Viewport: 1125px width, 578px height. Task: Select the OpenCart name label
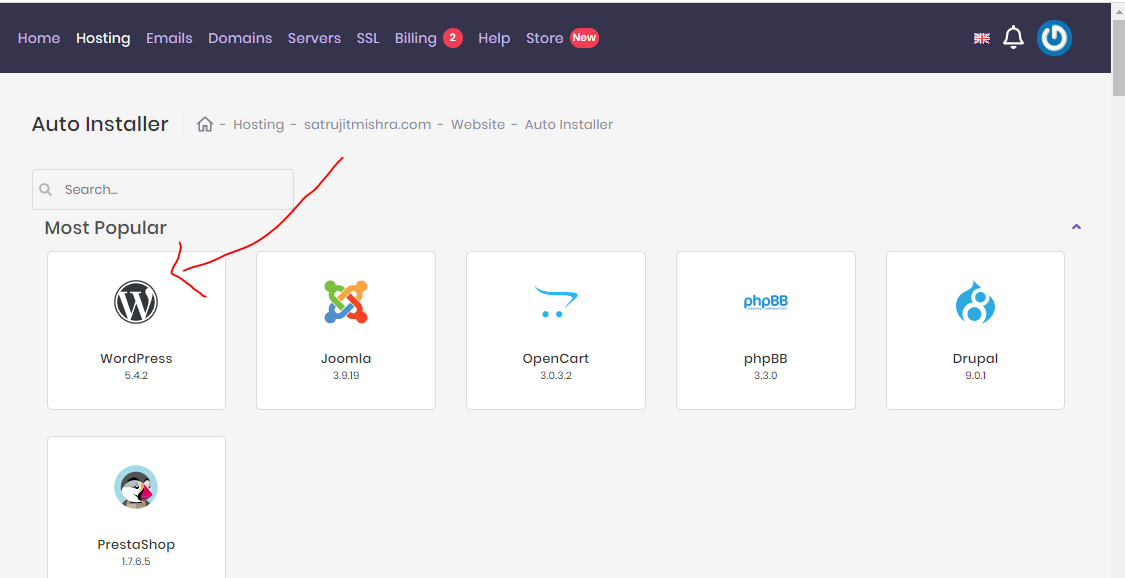[x=555, y=359]
